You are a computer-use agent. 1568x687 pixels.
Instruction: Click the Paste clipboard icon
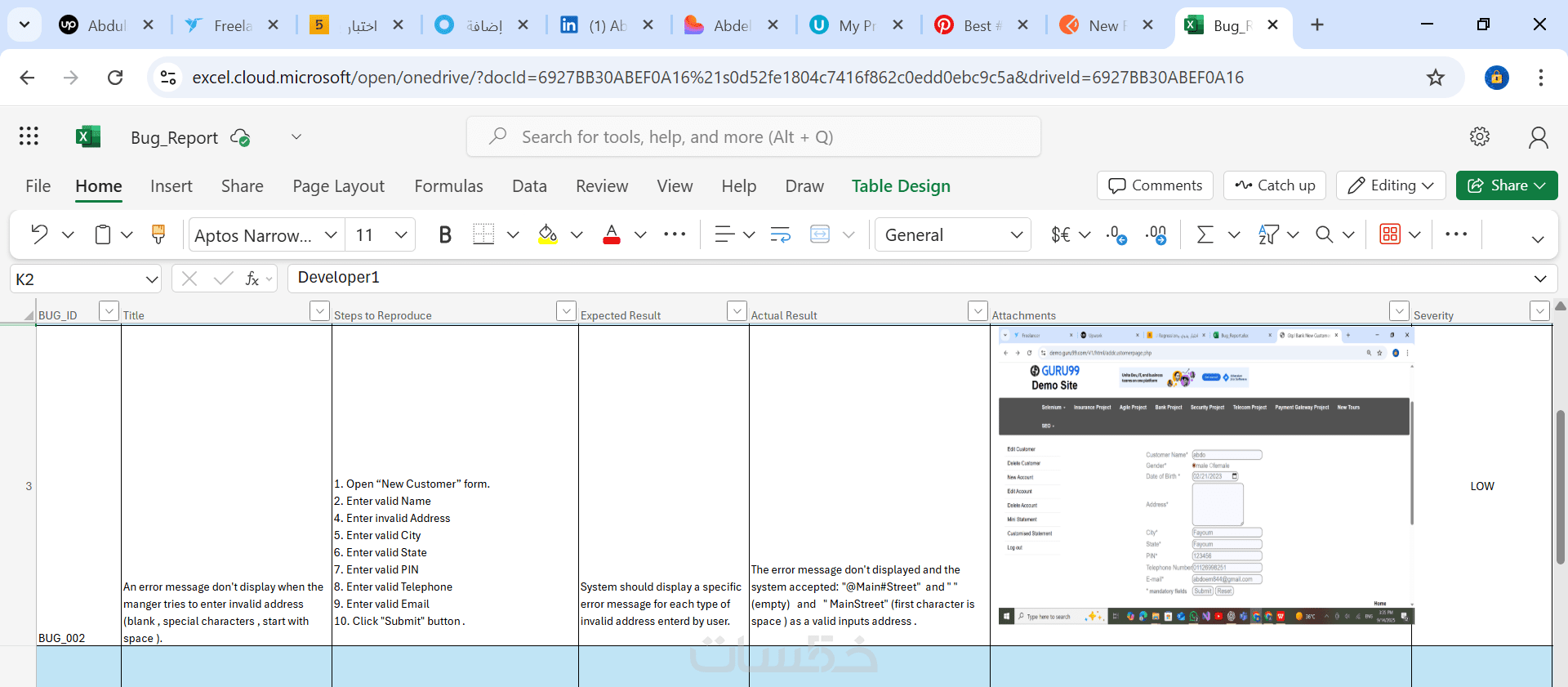click(x=103, y=234)
